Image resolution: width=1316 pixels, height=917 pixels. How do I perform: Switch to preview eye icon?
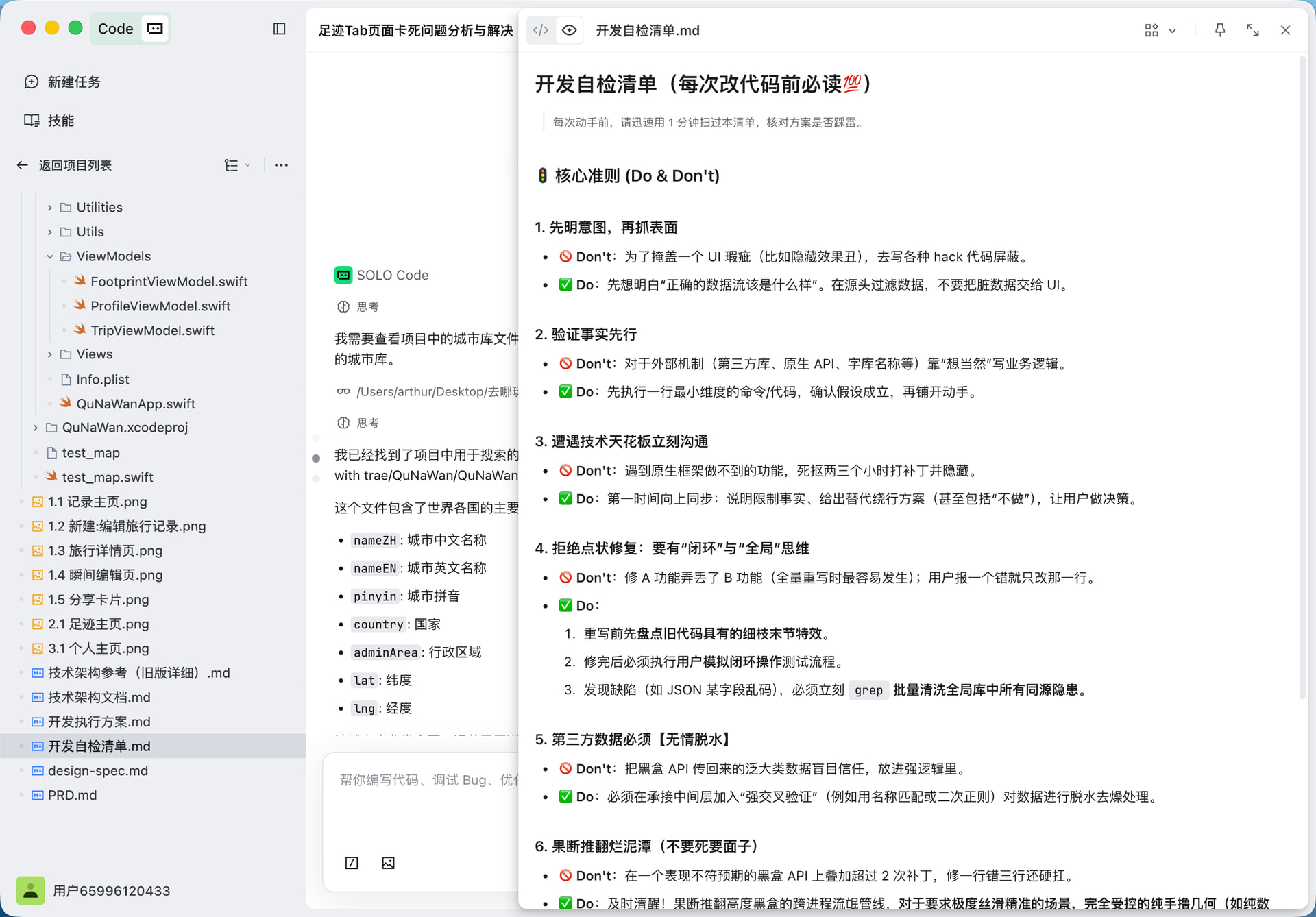coord(569,30)
